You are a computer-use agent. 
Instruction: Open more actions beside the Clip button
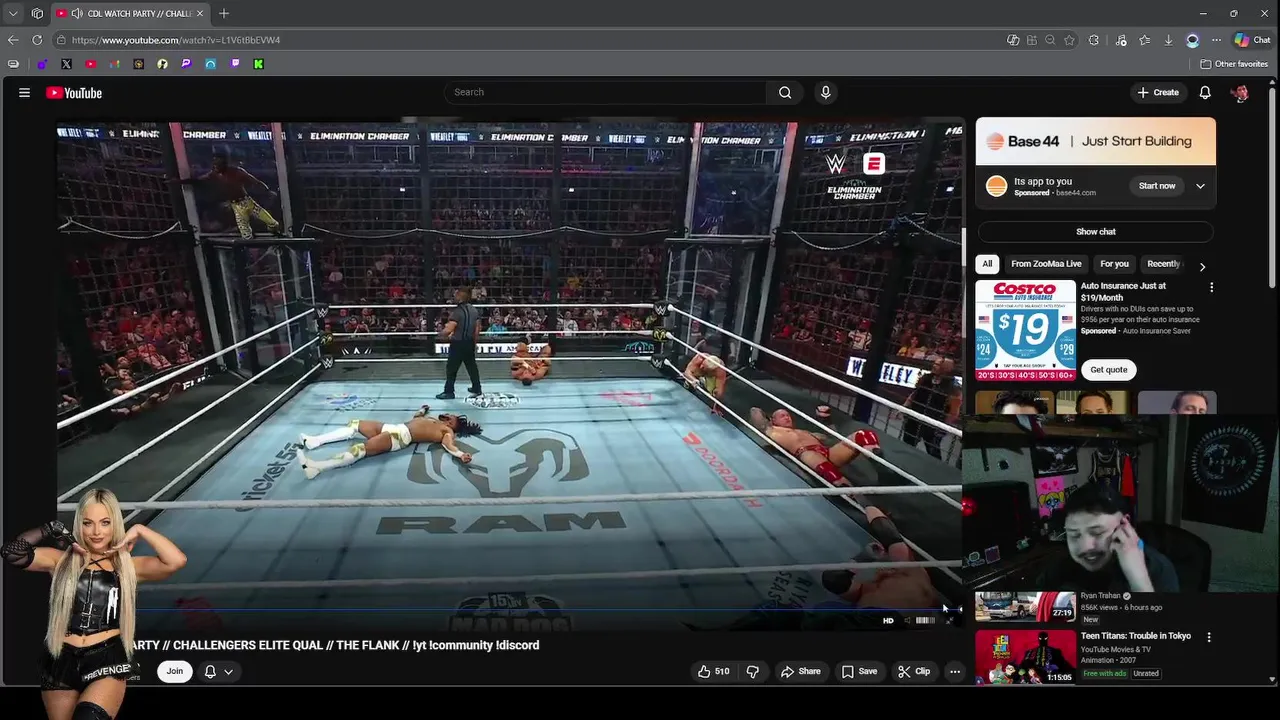point(955,671)
